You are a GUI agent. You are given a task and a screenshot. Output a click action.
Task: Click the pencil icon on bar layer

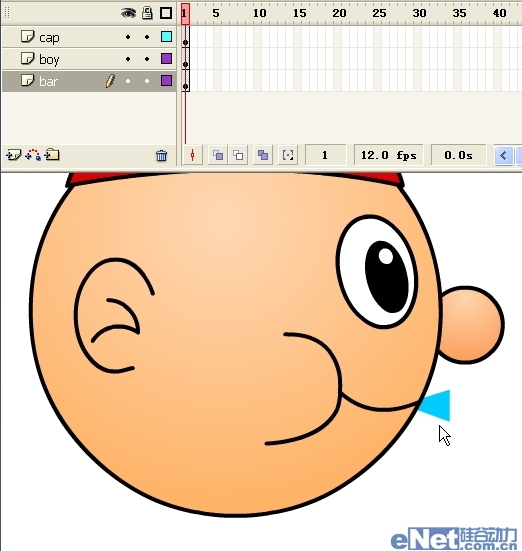tap(110, 81)
